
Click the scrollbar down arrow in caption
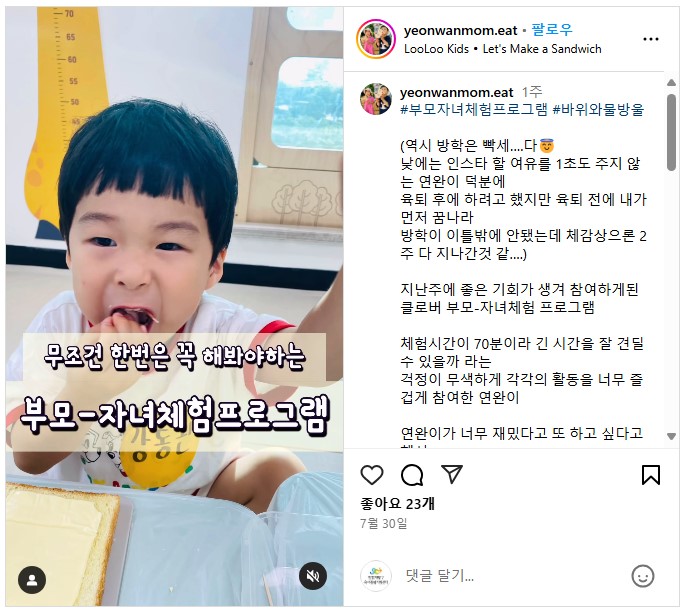click(x=671, y=437)
